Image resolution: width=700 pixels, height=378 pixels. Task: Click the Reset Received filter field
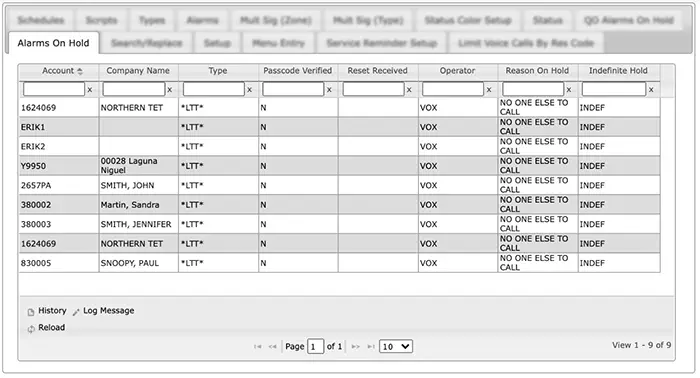373,89
